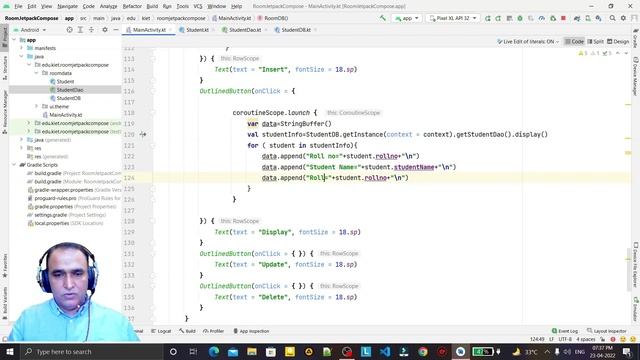Switch editor to Split view mode

point(596,42)
